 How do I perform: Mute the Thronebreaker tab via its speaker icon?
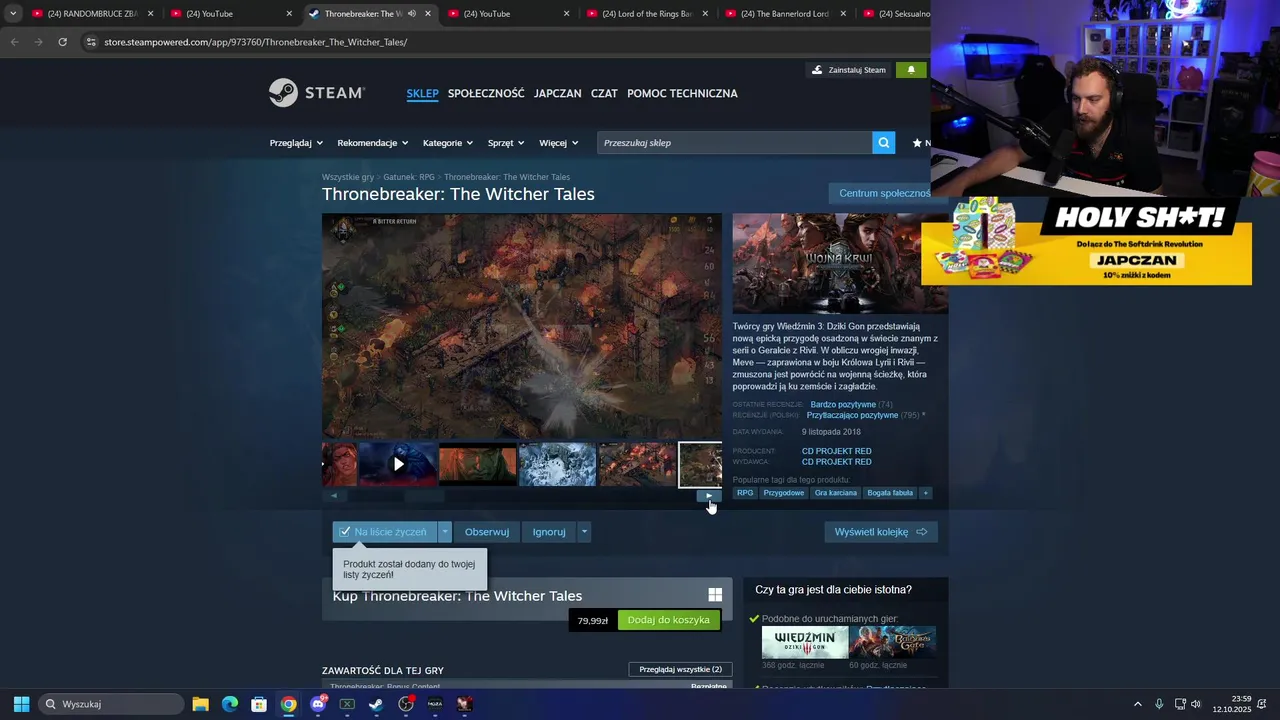[x=412, y=14]
